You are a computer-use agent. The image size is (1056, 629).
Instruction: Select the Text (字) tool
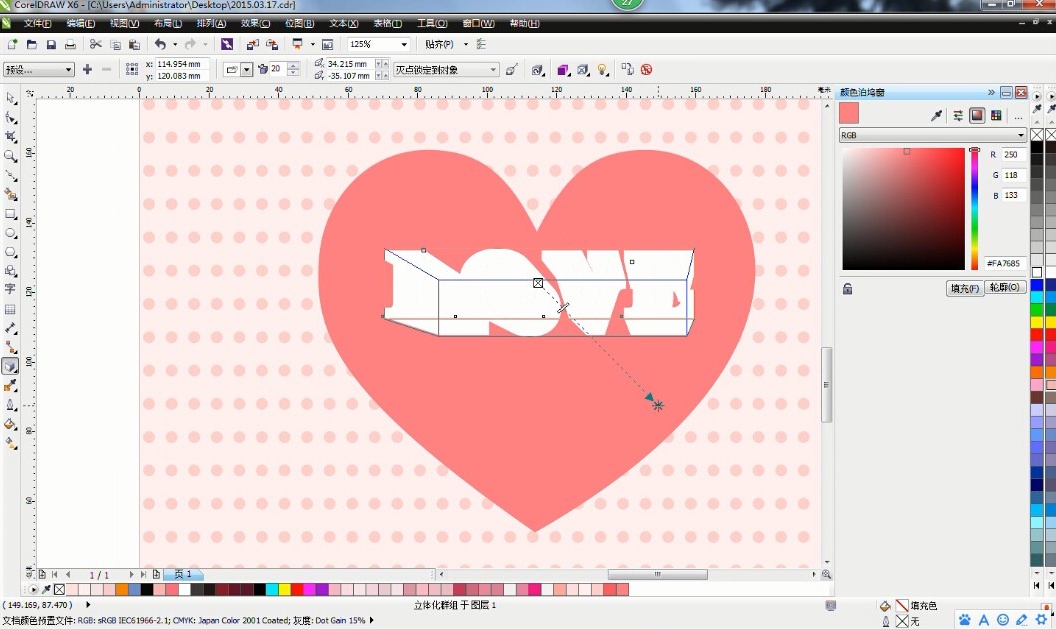pos(11,290)
